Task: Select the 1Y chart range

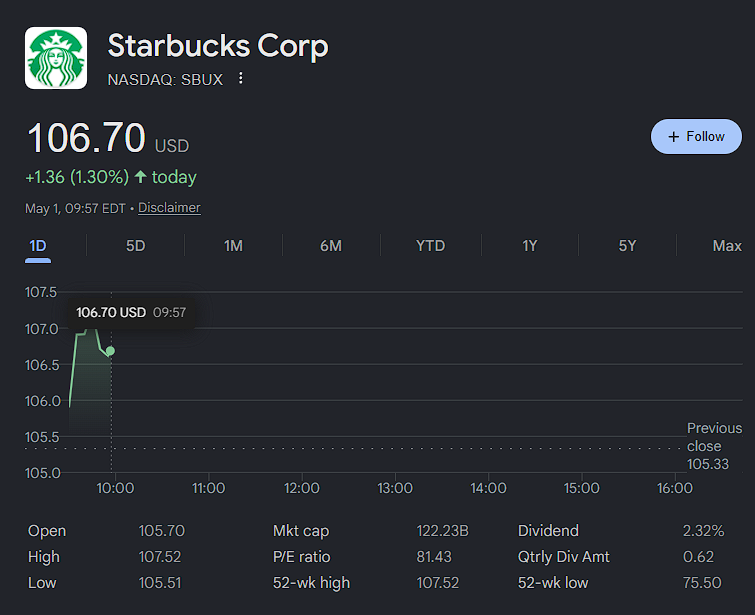Action: [530, 246]
